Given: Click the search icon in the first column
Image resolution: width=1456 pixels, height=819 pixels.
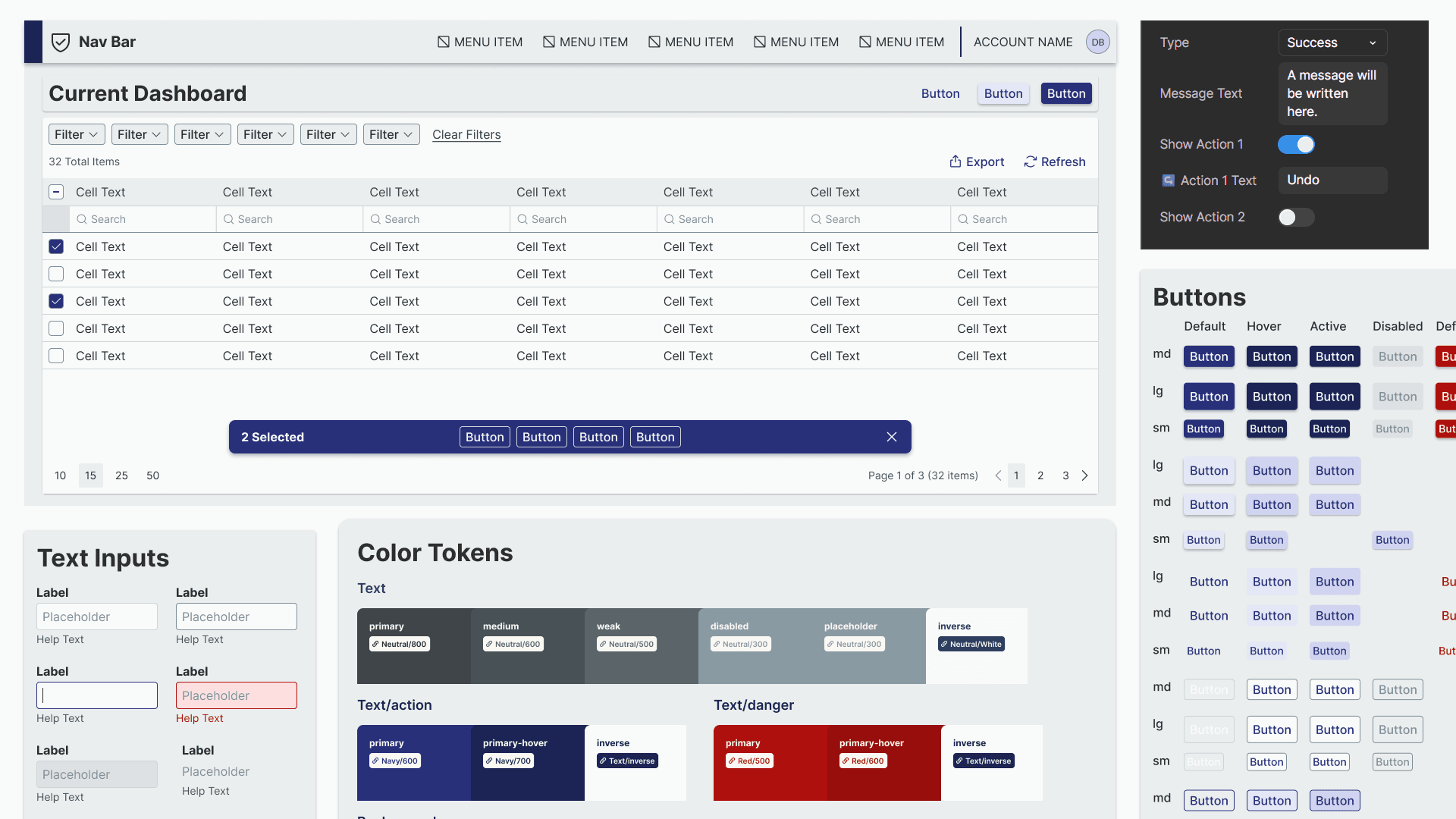Looking at the screenshot, I should pyautogui.click(x=82, y=219).
